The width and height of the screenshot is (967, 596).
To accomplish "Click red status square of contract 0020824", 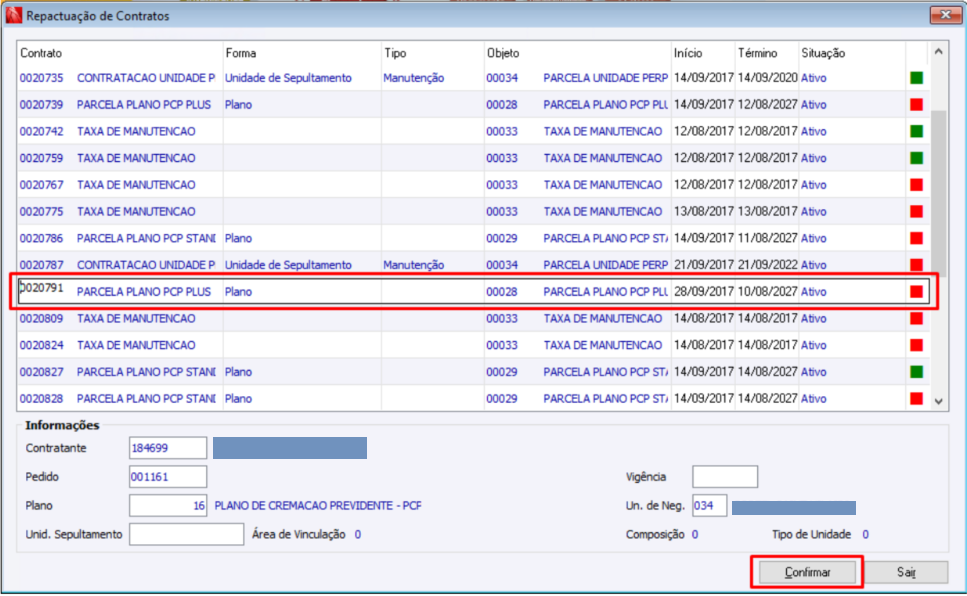I will tap(916, 345).
